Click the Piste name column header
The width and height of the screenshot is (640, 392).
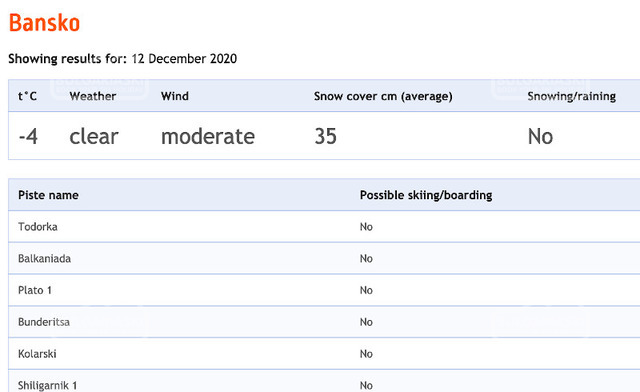tap(48, 195)
